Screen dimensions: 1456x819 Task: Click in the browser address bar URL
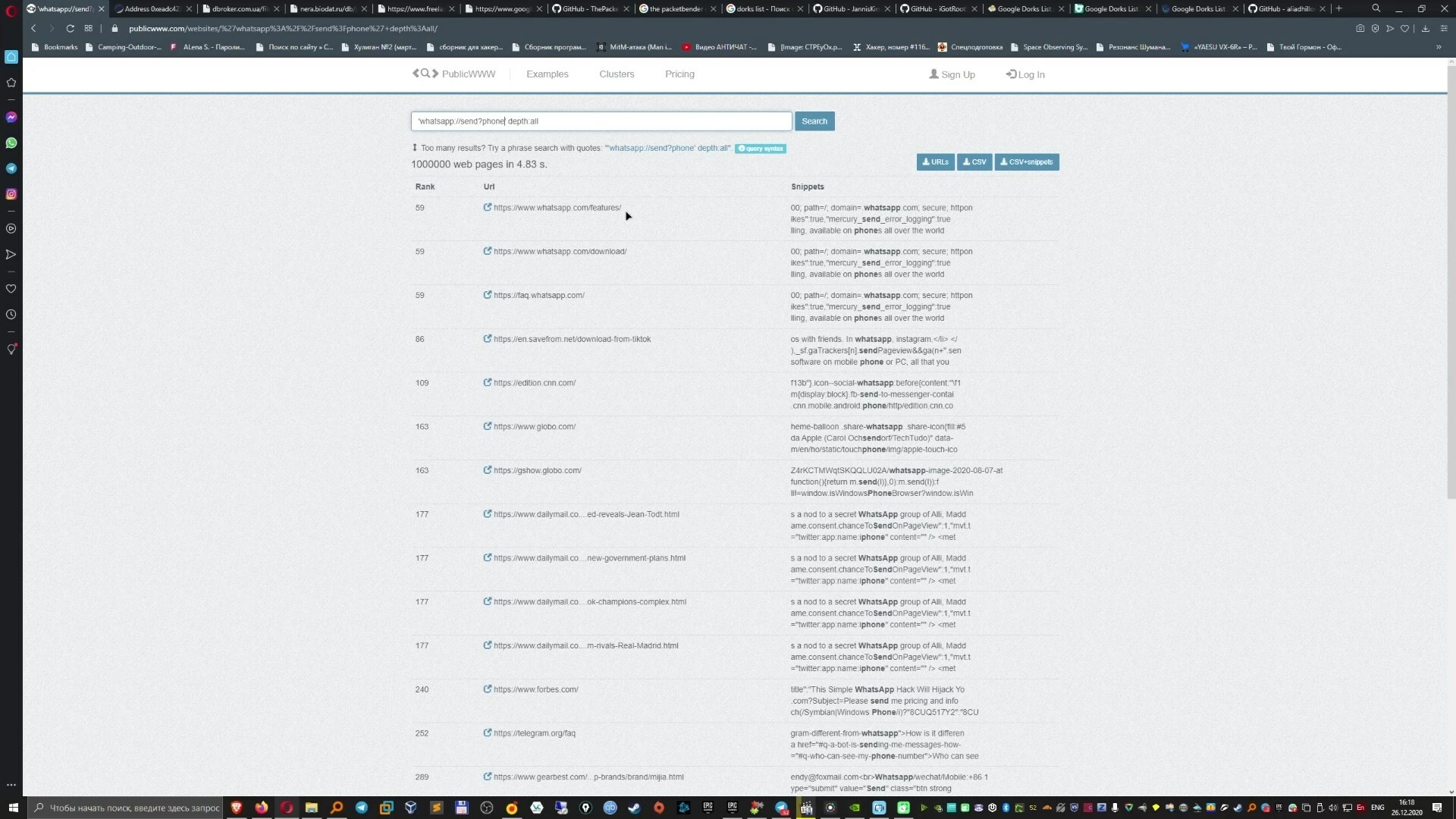click(x=283, y=29)
